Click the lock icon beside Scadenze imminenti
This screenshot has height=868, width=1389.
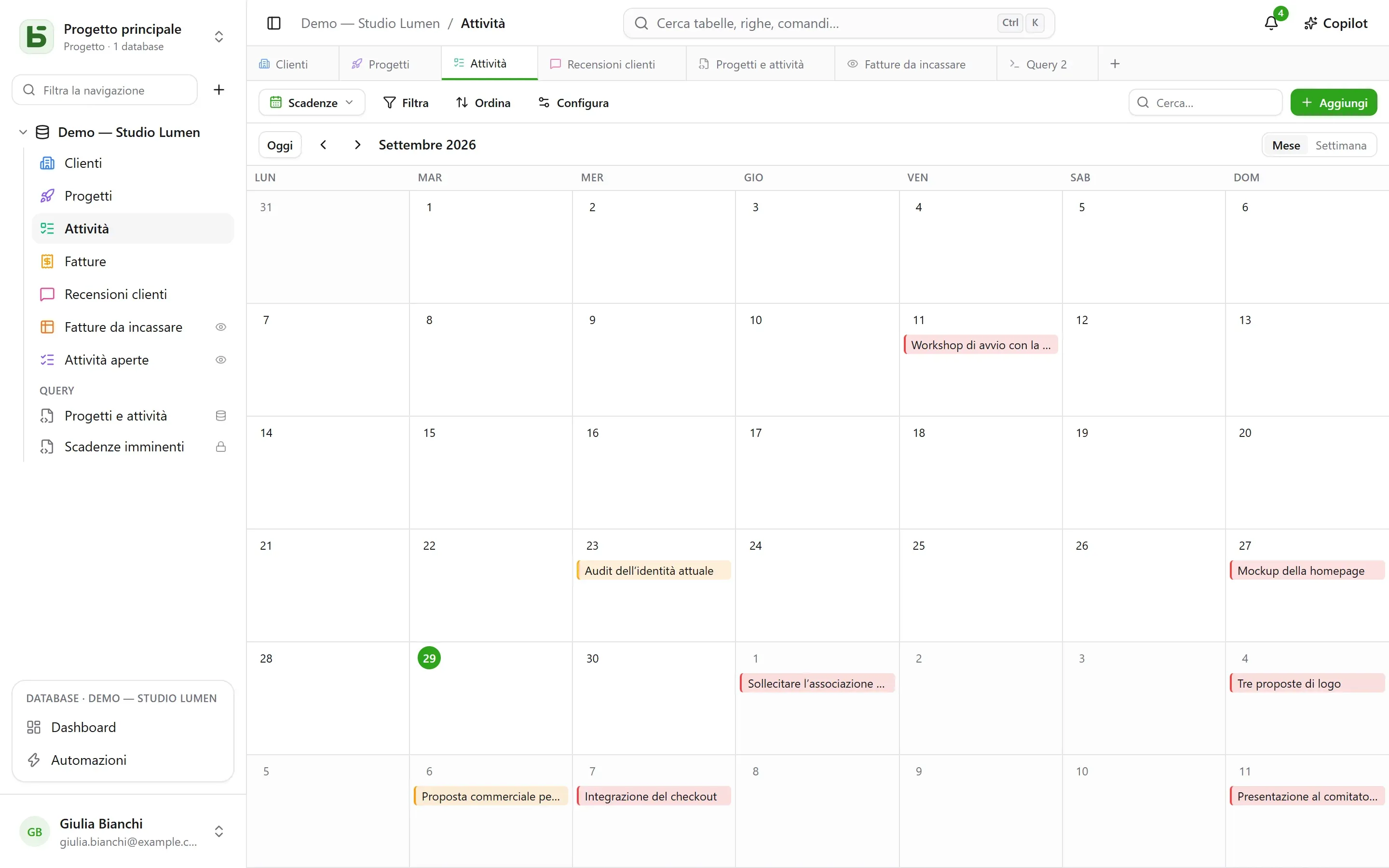tap(220, 447)
